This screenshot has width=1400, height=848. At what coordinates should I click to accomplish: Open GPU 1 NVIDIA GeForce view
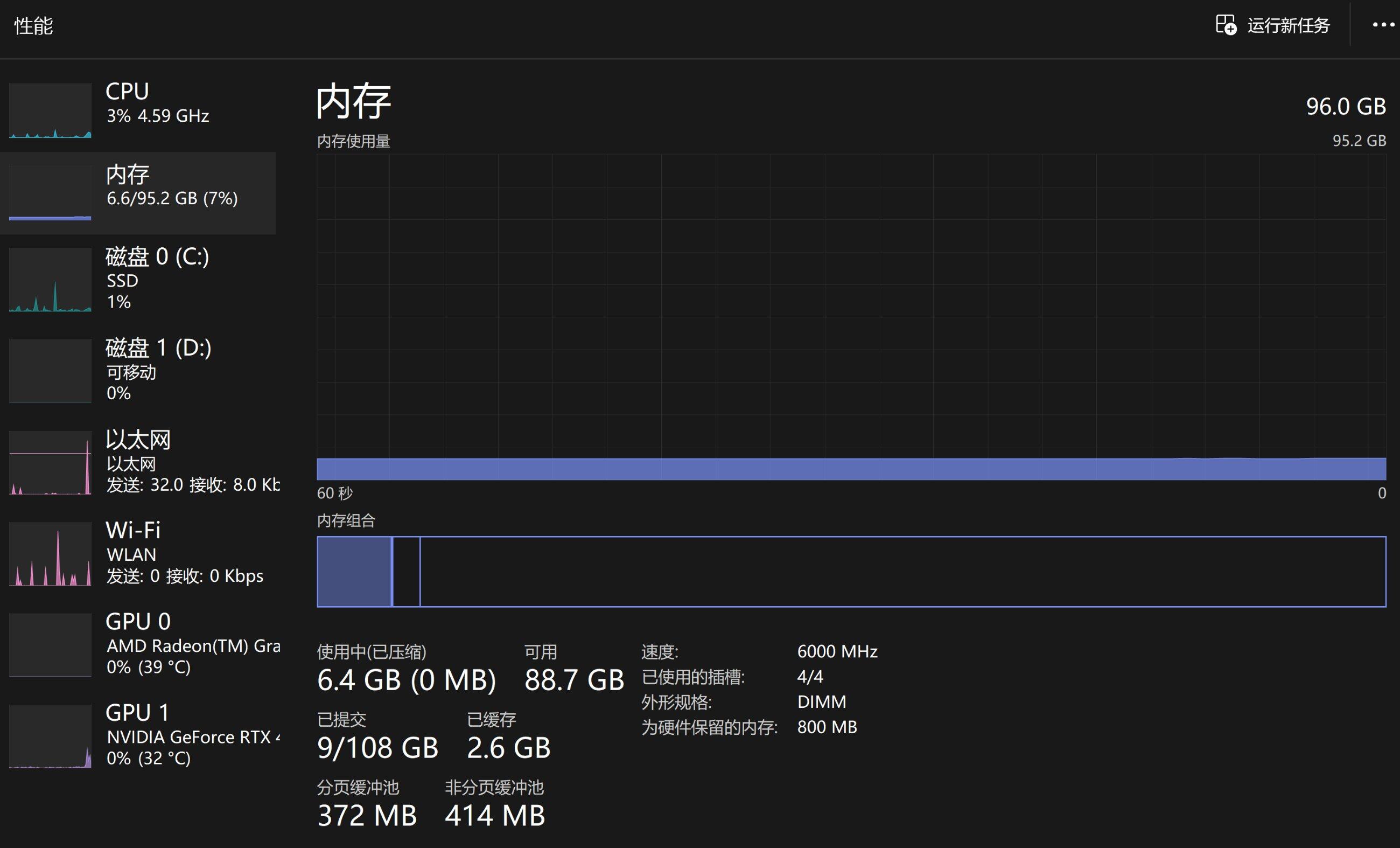(x=138, y=736)
